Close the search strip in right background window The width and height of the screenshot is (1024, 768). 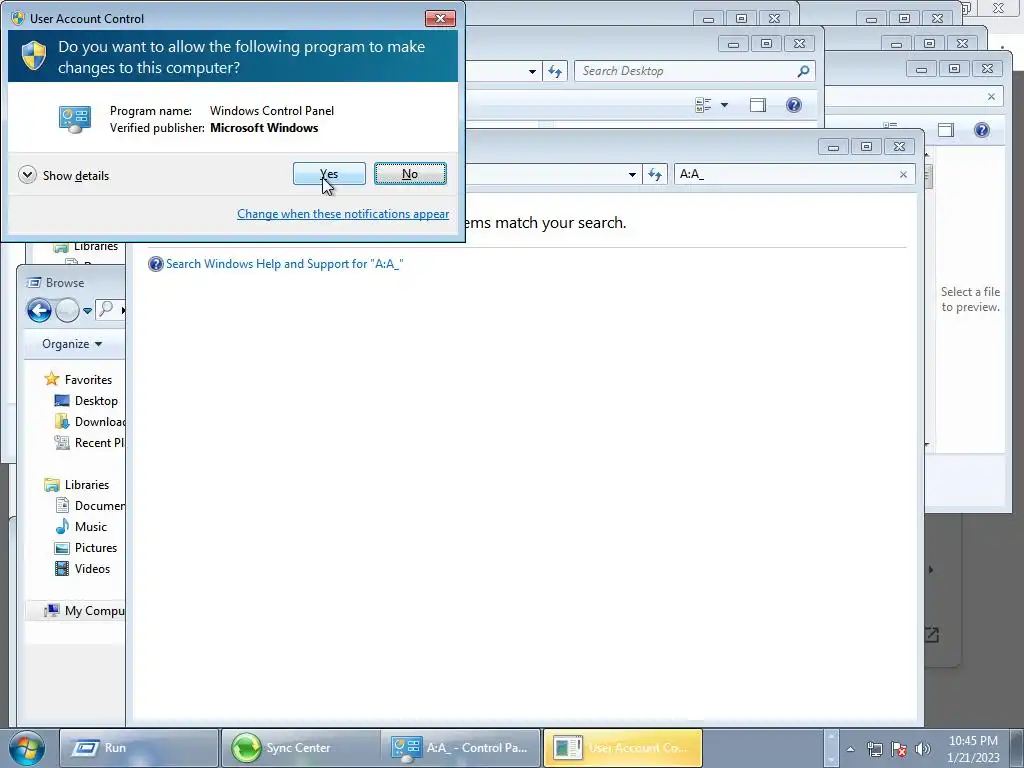991,97
